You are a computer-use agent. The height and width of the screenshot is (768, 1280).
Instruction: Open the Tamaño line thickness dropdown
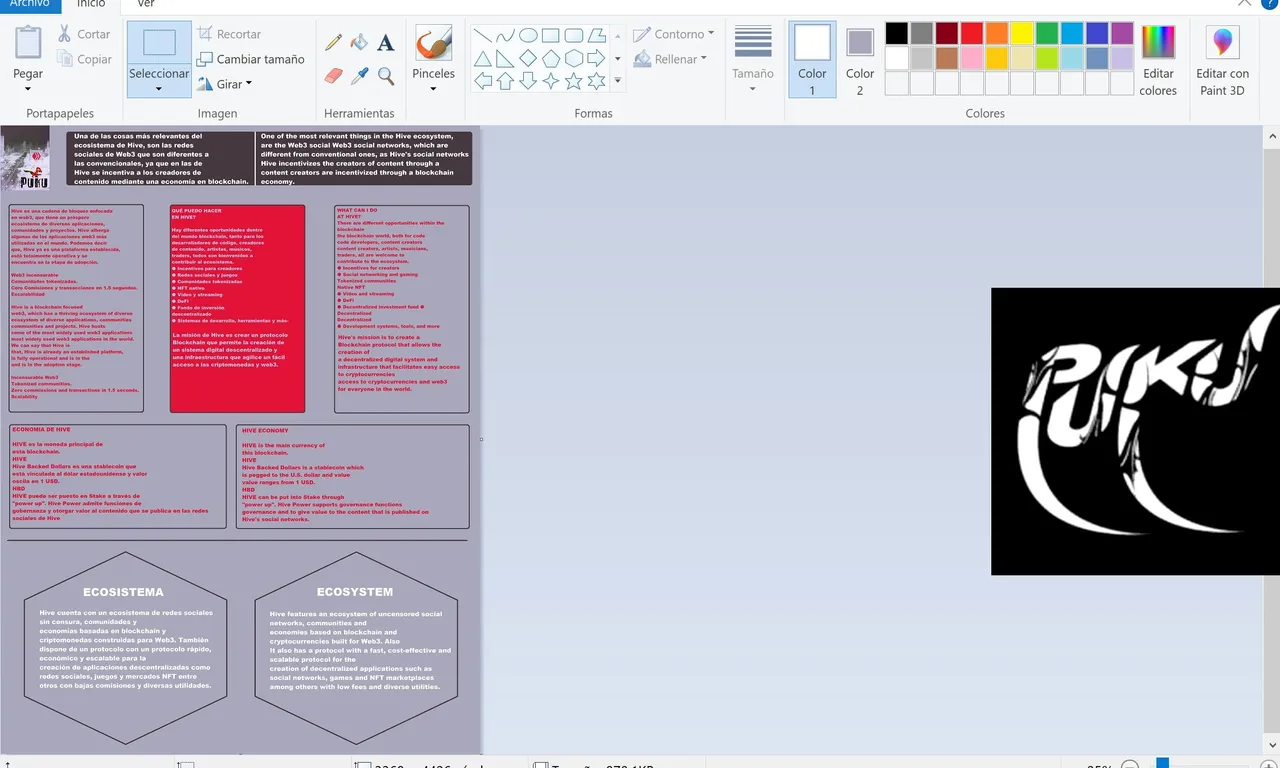pyautogui.click(x=753, y=60)
